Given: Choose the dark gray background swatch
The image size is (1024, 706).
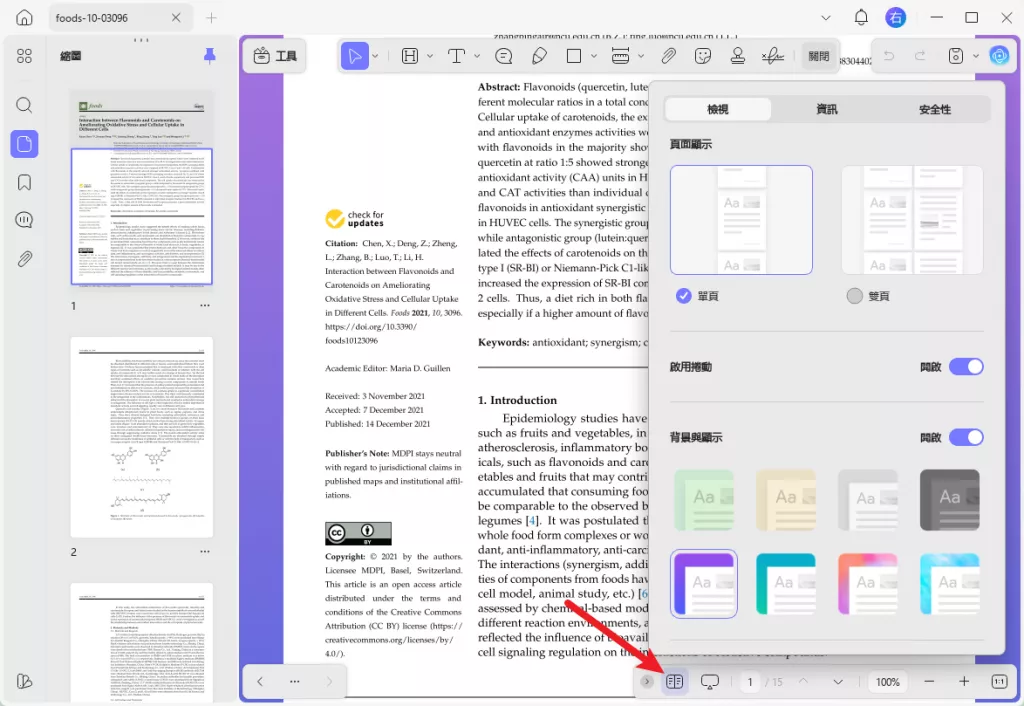Looking at the screenshot, I should pyautogui.click(x=950, y=500).
